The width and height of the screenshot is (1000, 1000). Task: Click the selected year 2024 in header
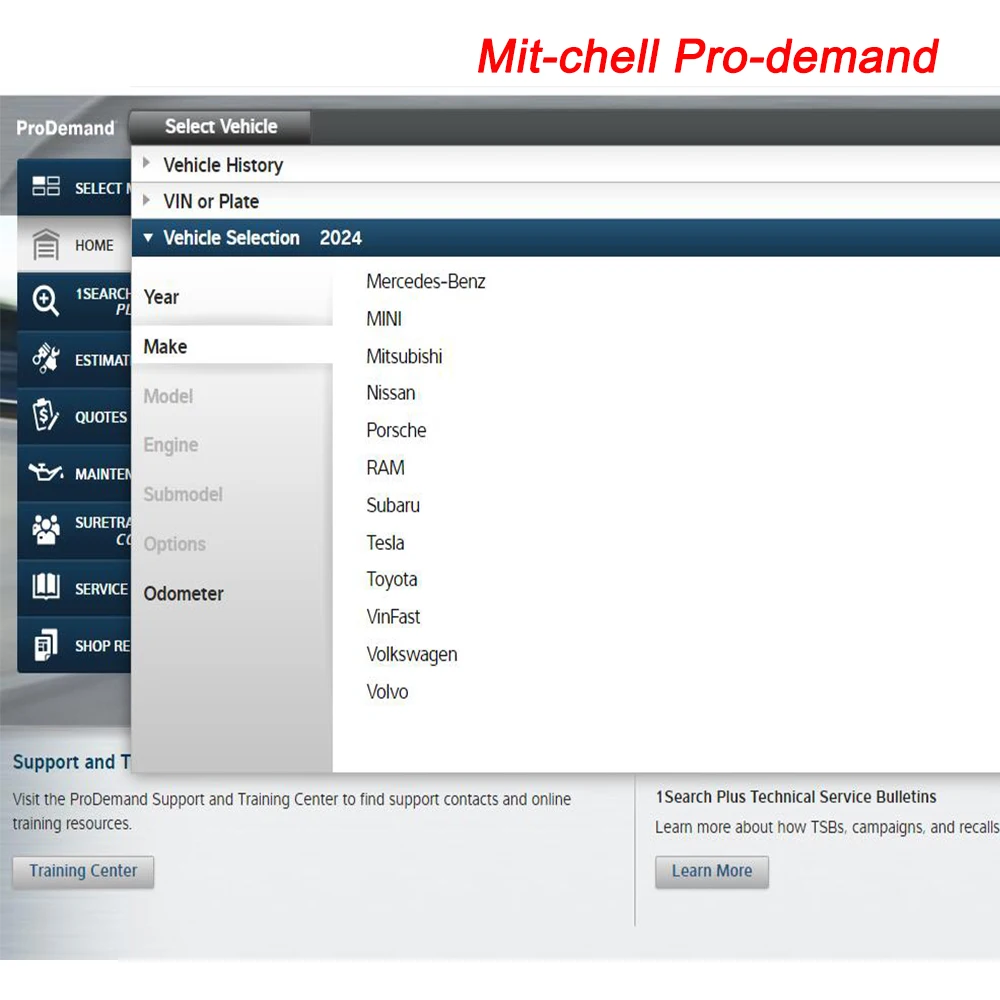[x=341, y=238]
